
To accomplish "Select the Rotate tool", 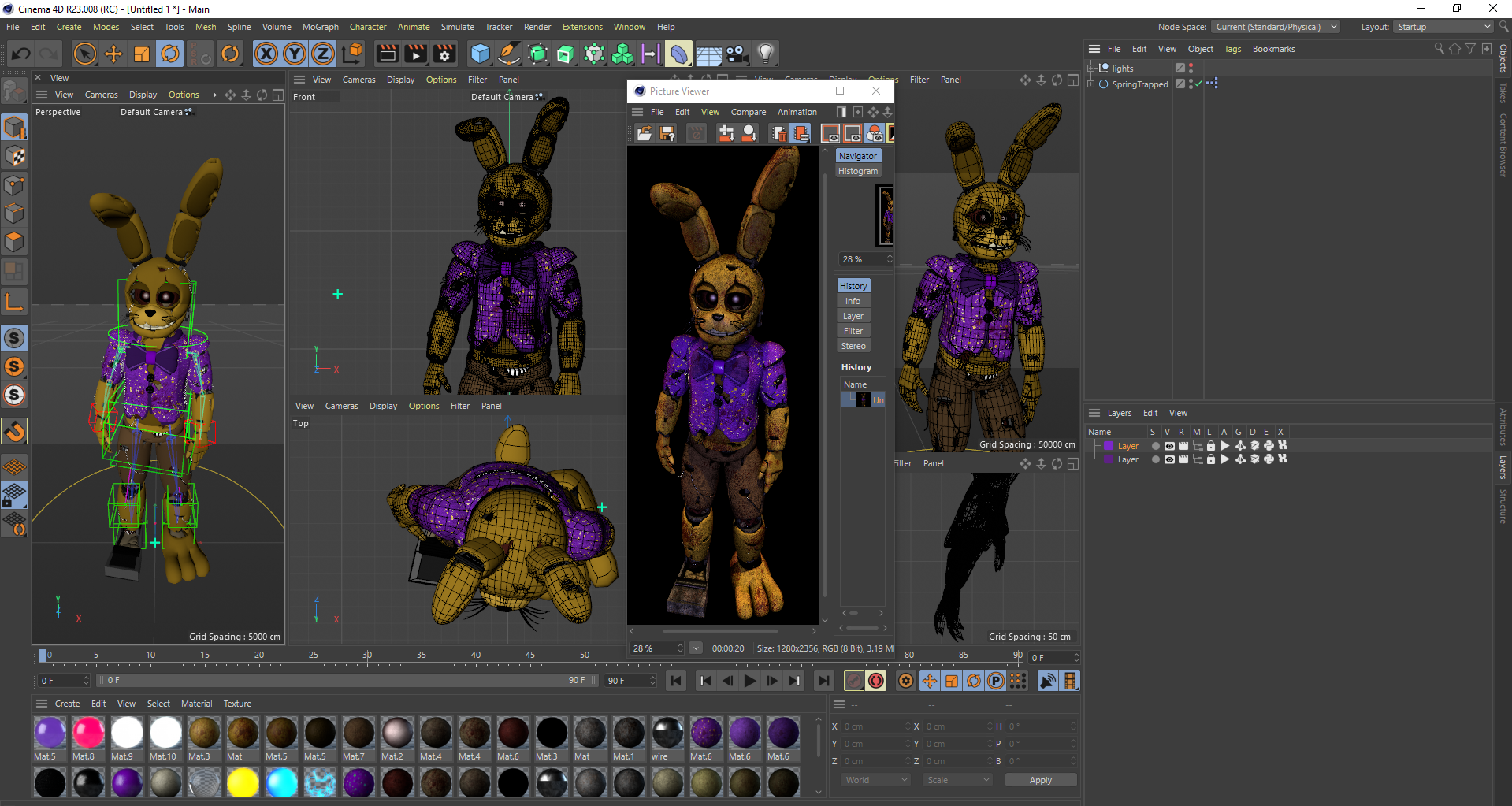I will click(170, 54).
